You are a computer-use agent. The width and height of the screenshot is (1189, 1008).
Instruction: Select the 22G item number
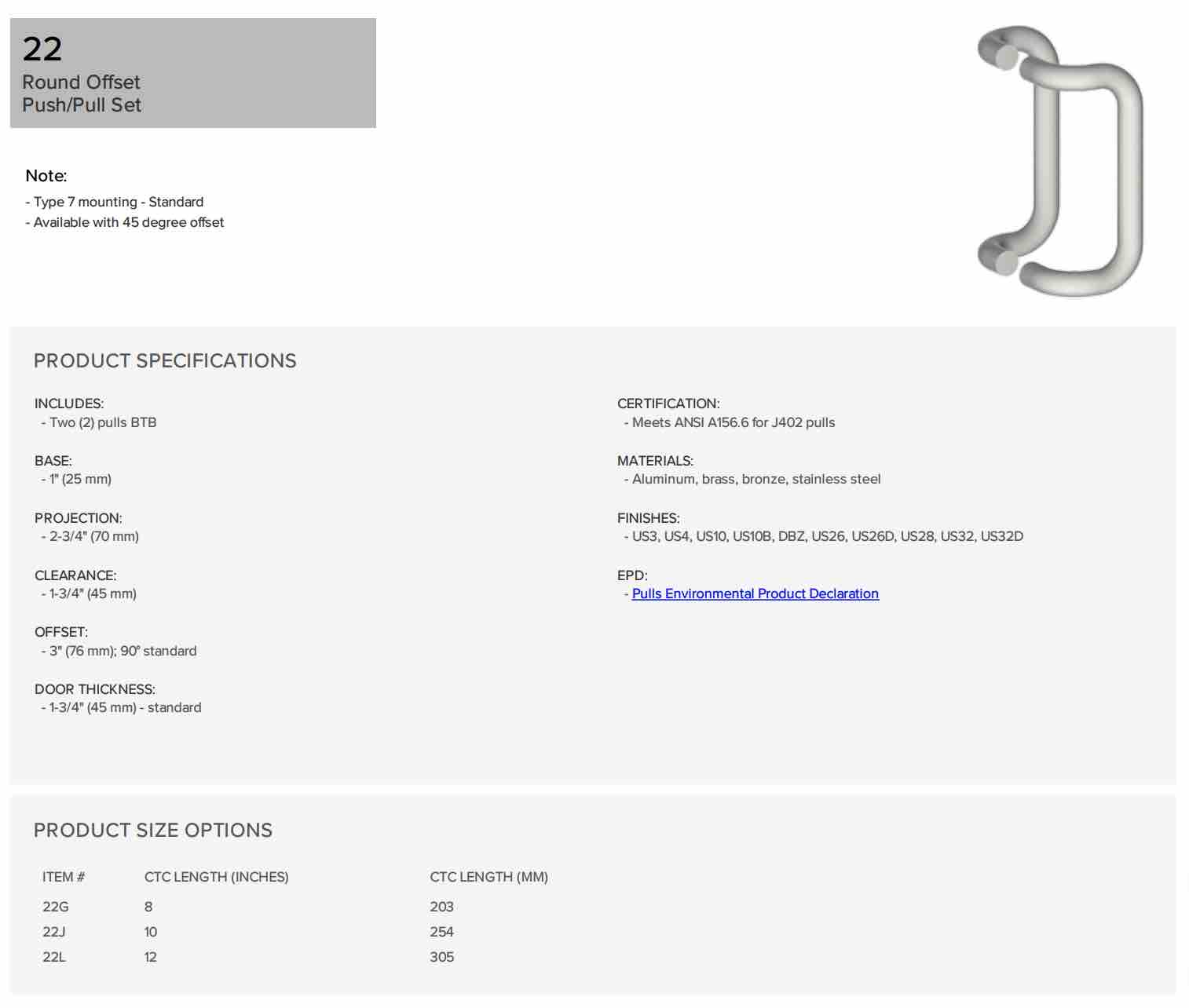point(56,907)
